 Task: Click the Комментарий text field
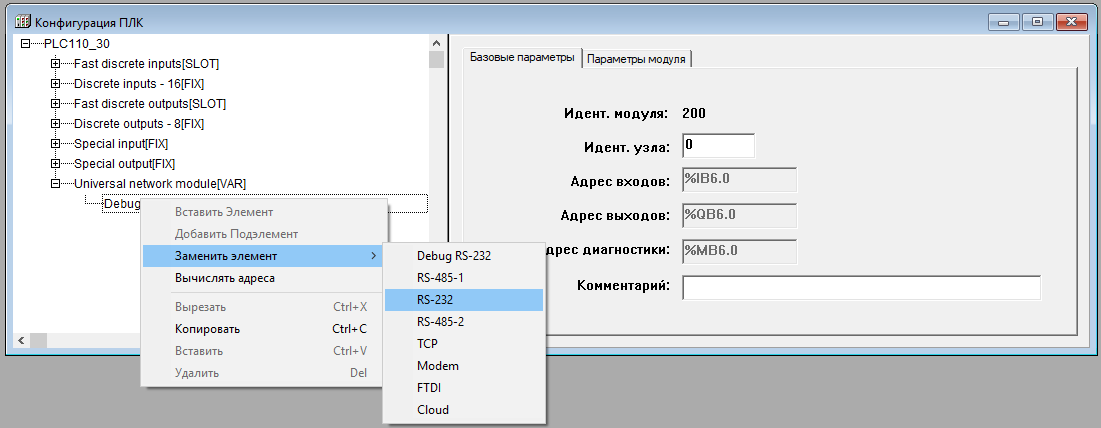click(861, 287)
